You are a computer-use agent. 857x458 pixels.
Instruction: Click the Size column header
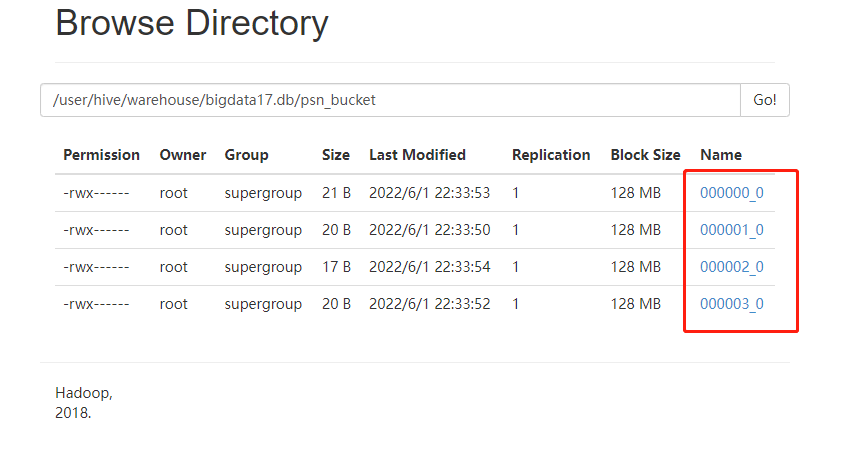click(x=336, y=155)
